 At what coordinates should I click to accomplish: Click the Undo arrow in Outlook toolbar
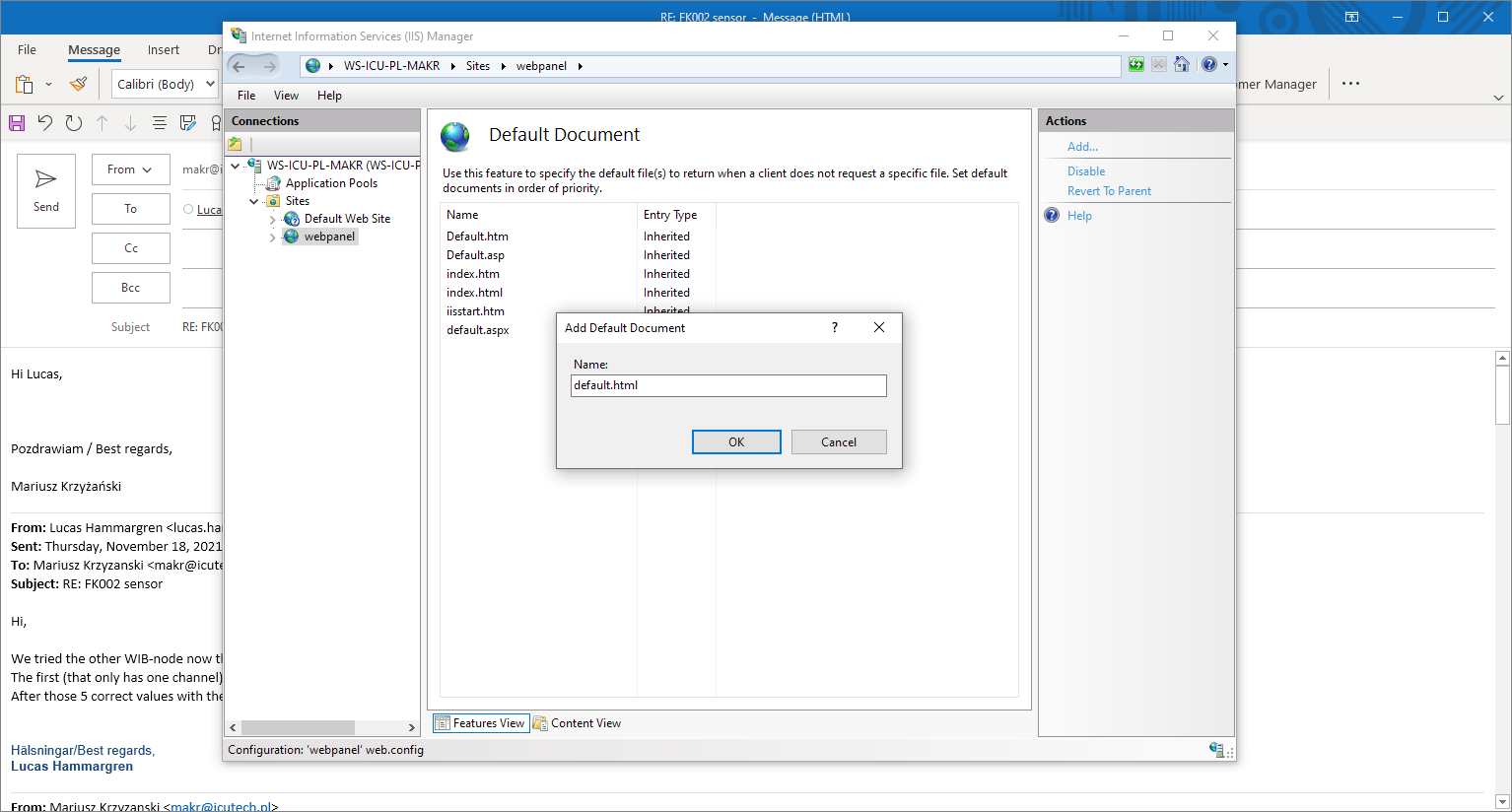45,122
